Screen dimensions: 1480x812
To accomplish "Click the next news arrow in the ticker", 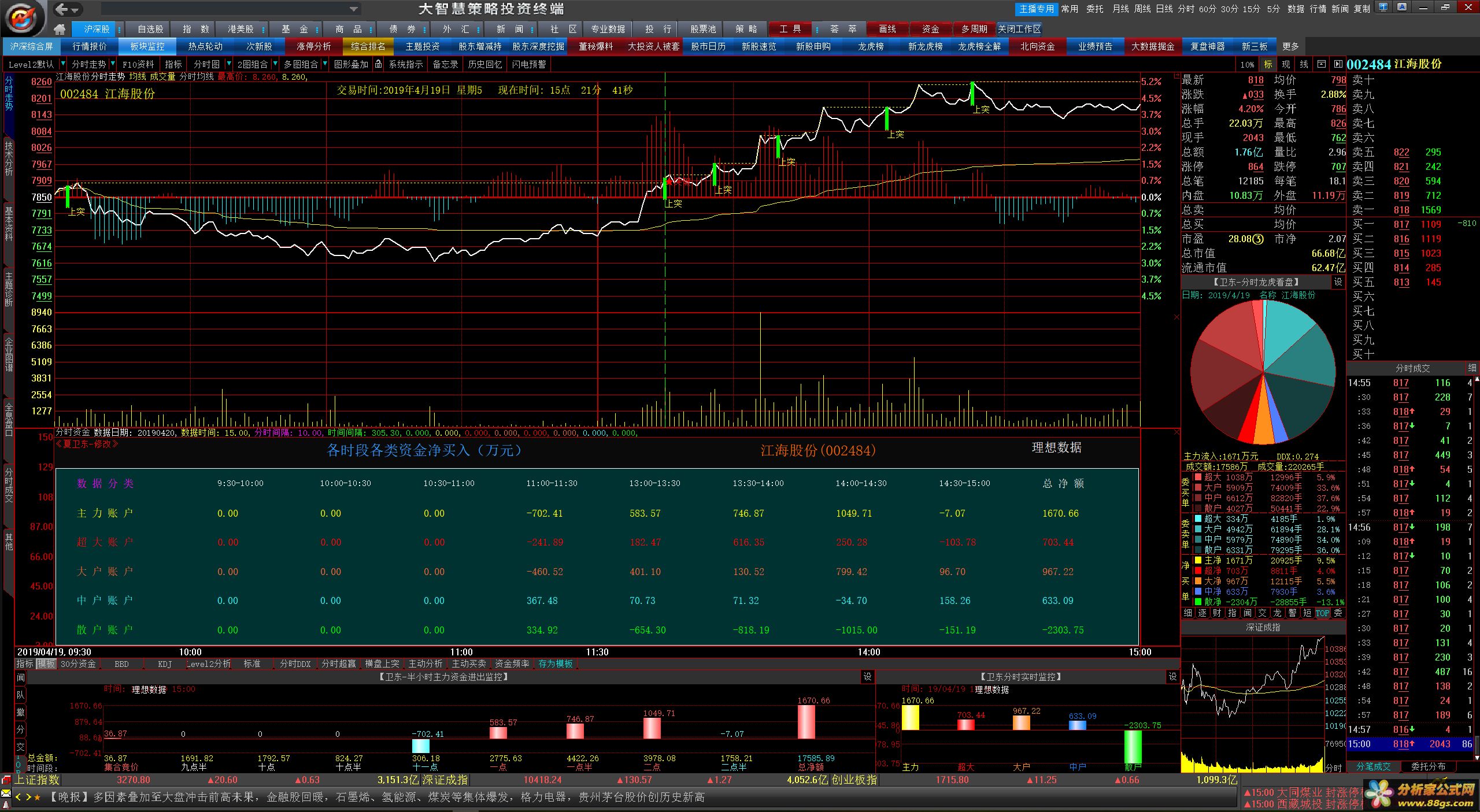I will [28, 798].
